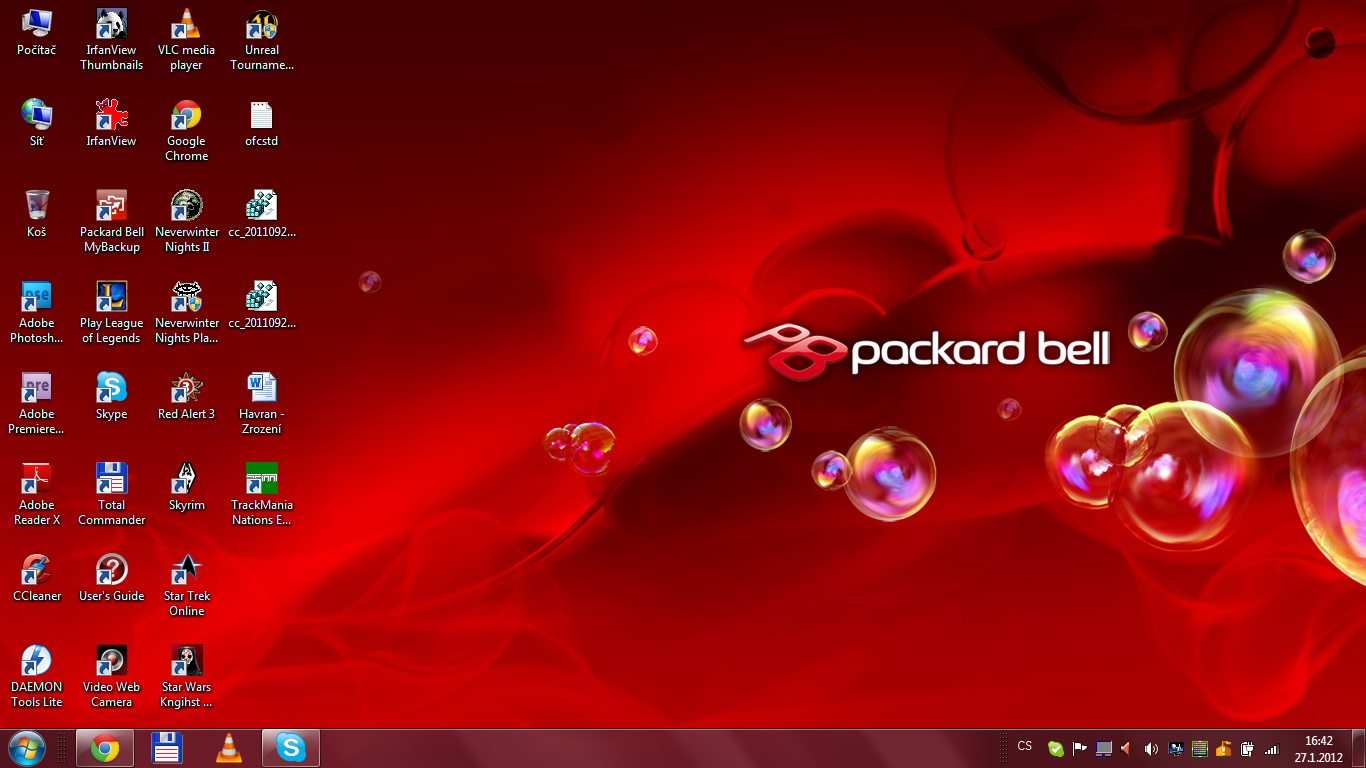Open the volume speaker tray icon
The height and width of the screenshot is (768, 1366).
tap(1151, 748)
